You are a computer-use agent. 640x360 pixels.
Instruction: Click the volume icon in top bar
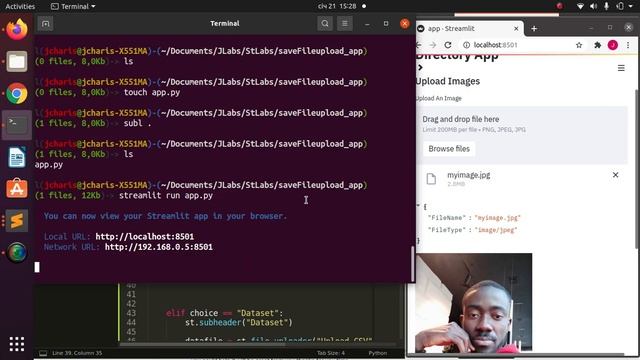point(593,6)
